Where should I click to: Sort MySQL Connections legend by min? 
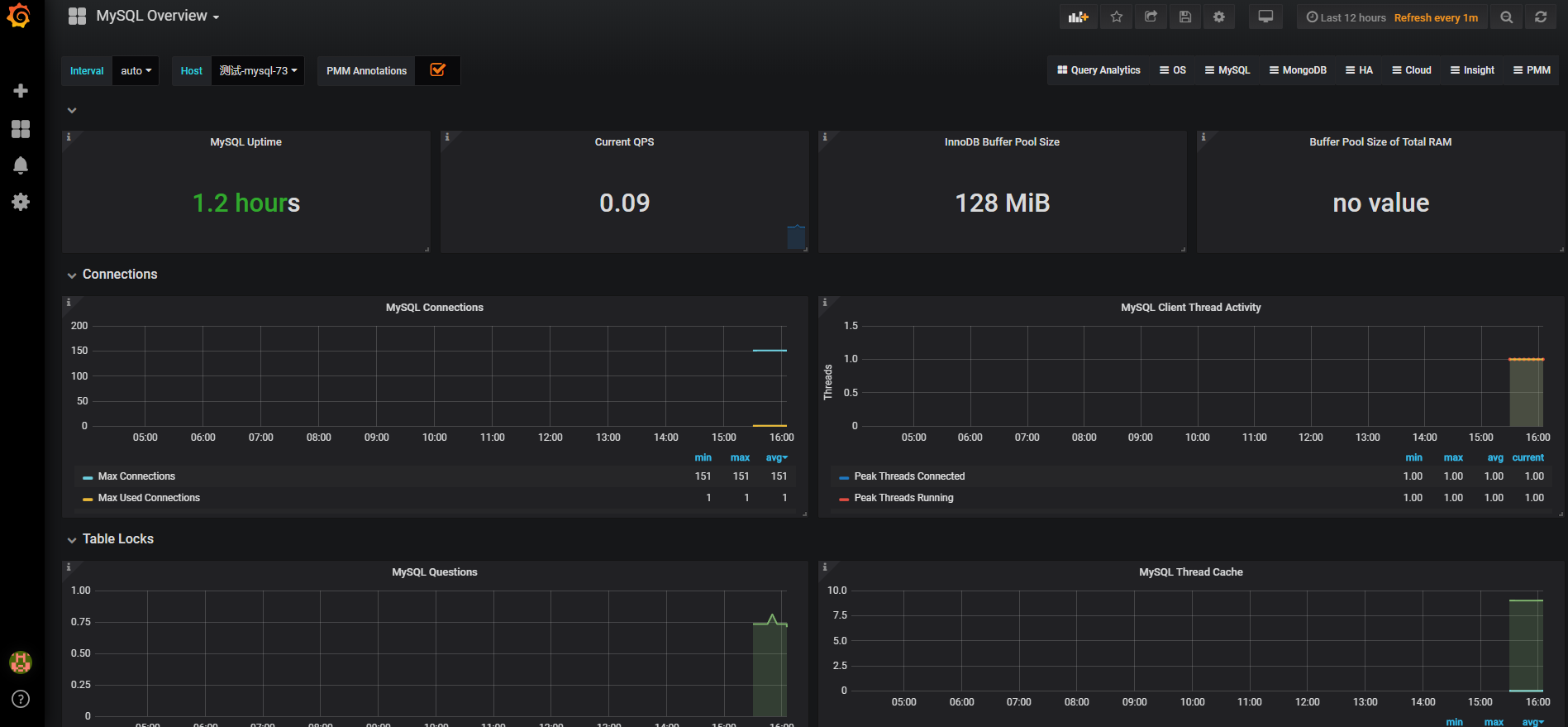703,457
